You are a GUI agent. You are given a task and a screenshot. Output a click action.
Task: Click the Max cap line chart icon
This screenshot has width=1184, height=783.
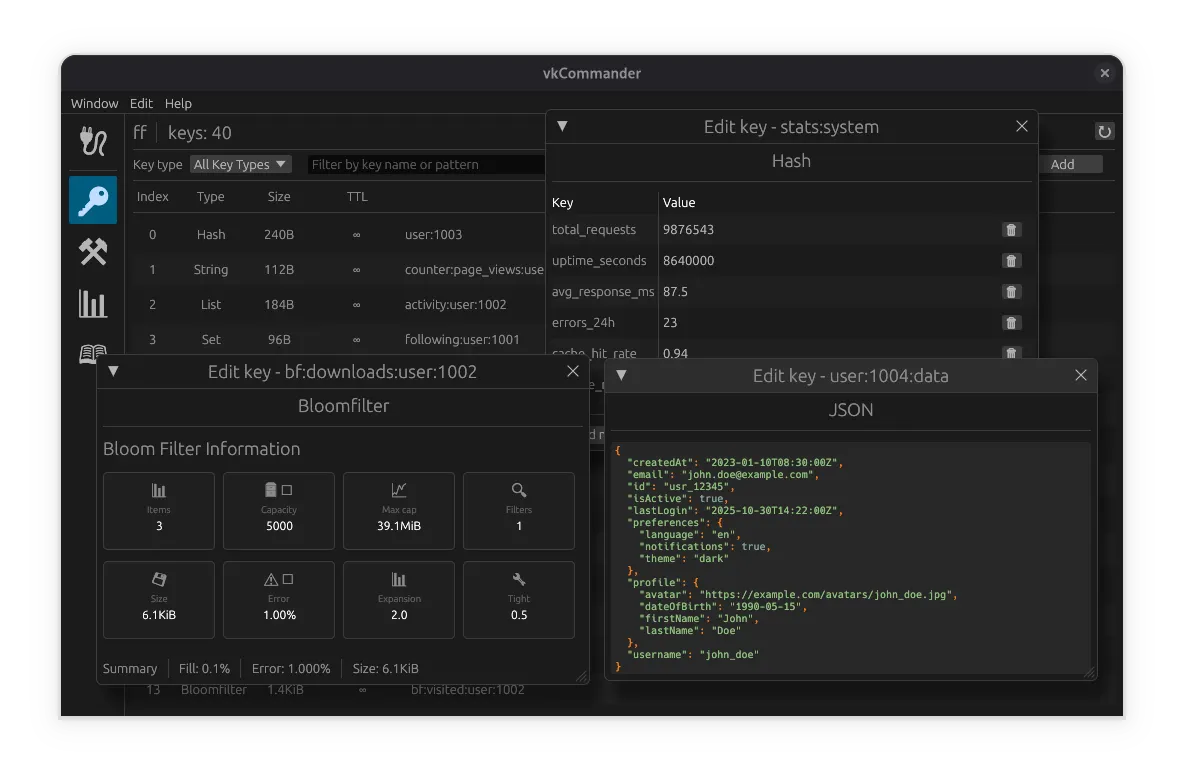click(399, 490)
